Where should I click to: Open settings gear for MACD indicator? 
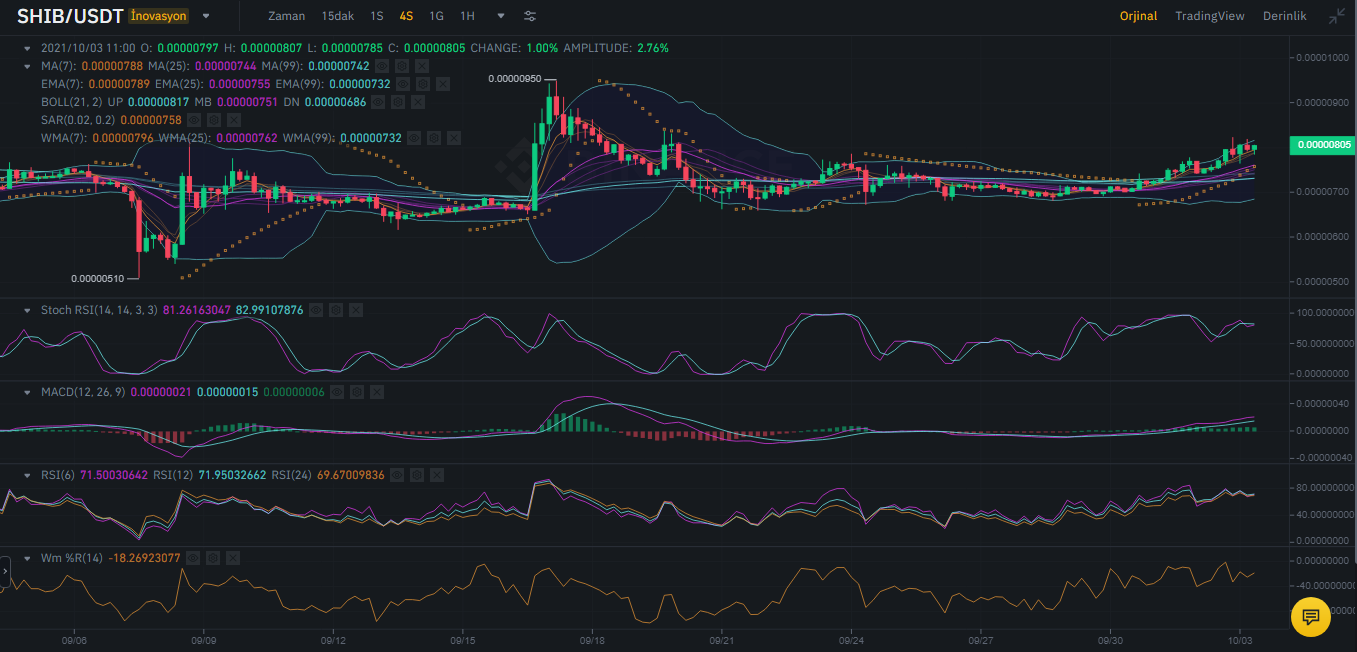[x=358, y=392]
